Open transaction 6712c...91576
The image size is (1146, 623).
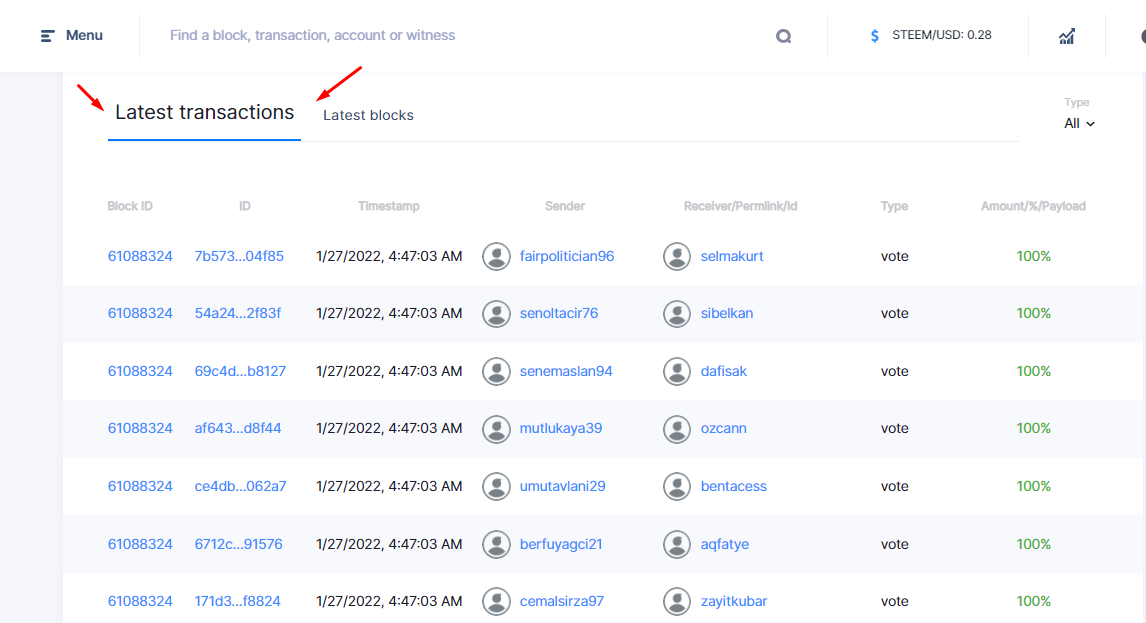(238, 543)
